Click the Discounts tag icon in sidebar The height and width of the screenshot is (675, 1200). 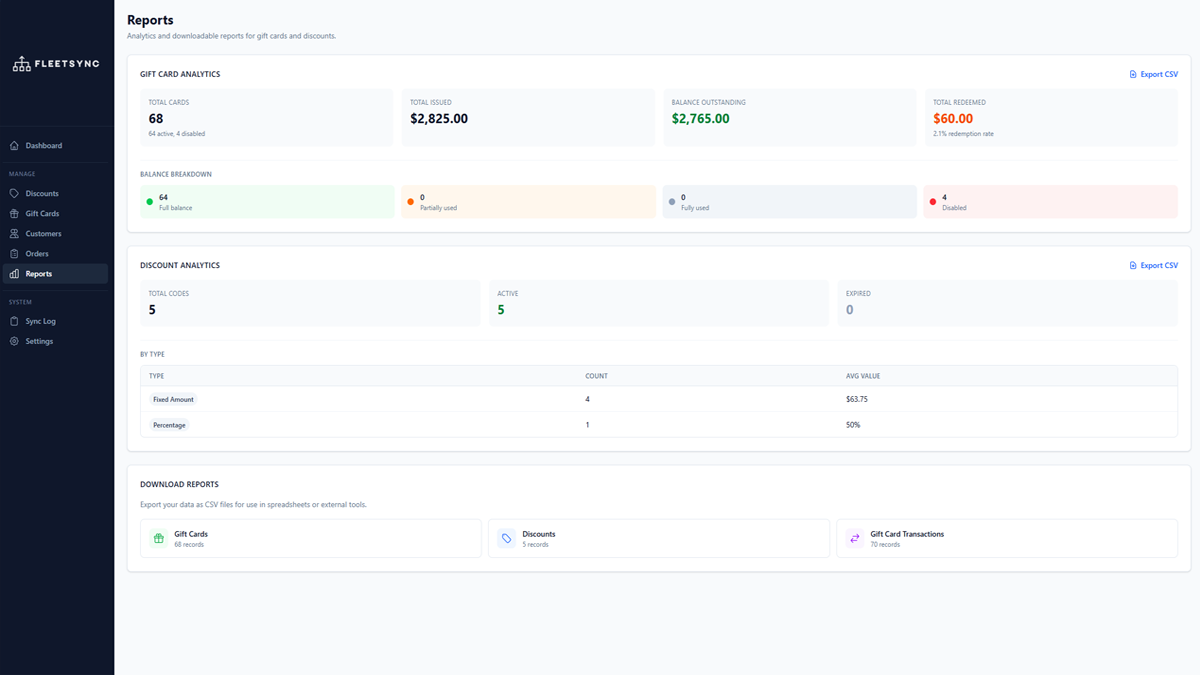[14, 194]
